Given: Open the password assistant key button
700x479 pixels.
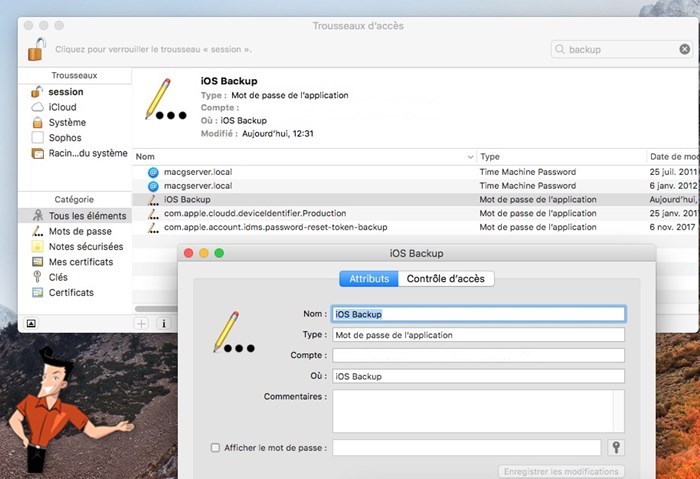Looking at the screenshot, I should point(616,447).
